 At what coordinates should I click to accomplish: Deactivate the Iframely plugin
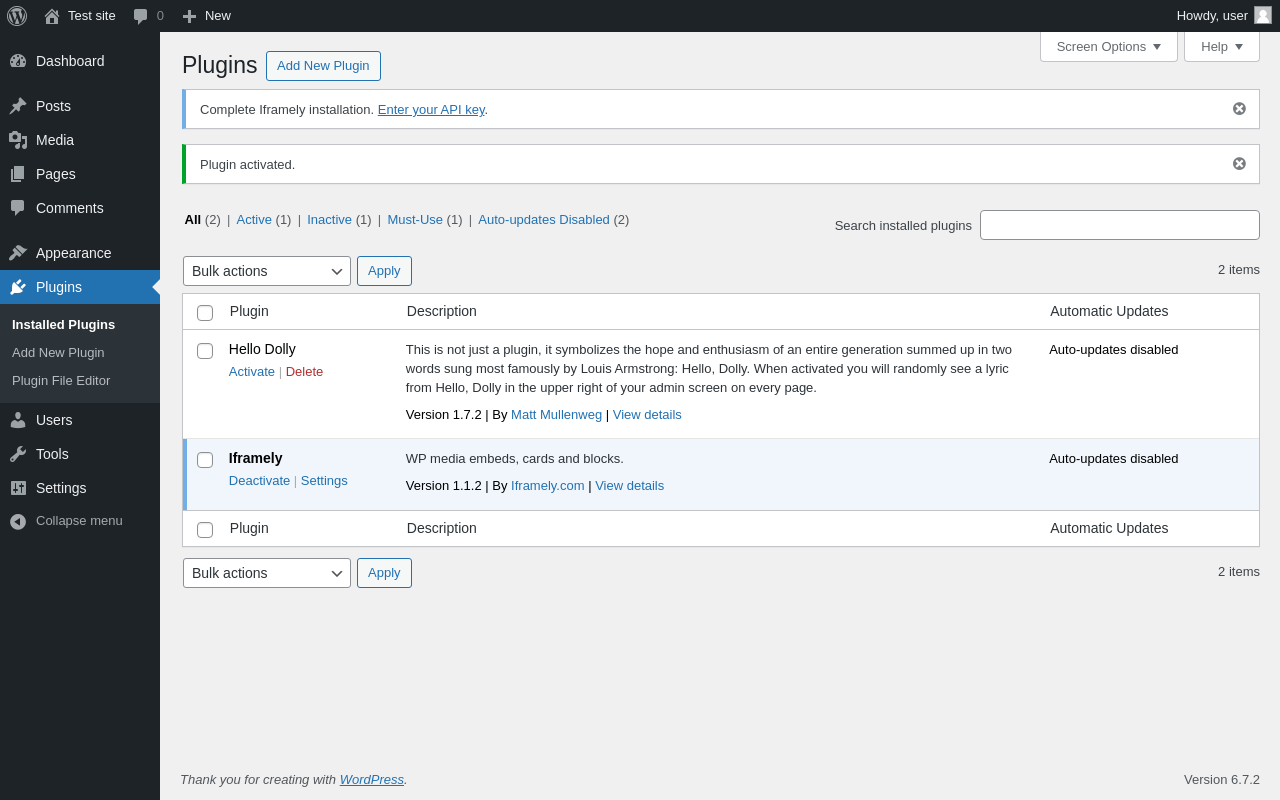pos(259,481)
